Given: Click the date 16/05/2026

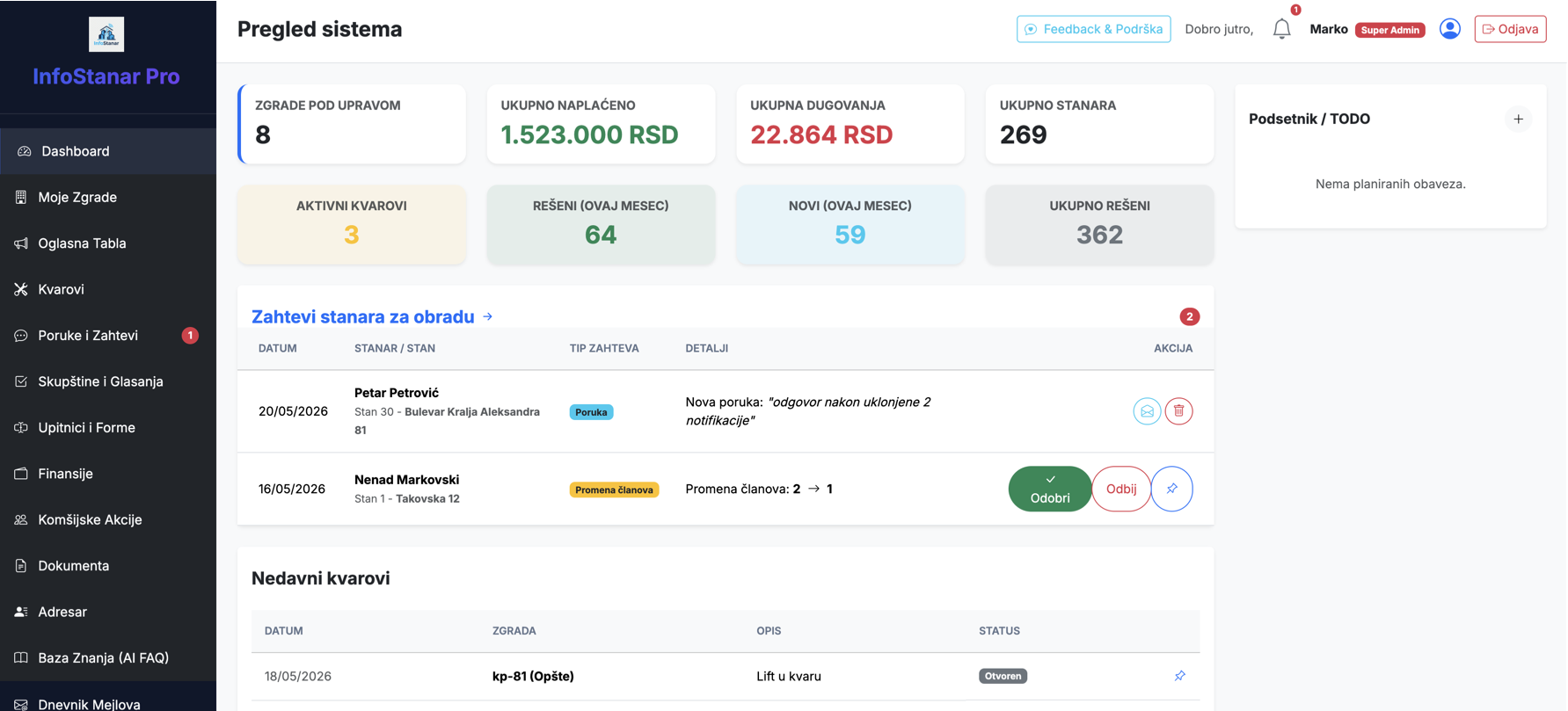Looking at the screenshot, I should tap(292, 489).
